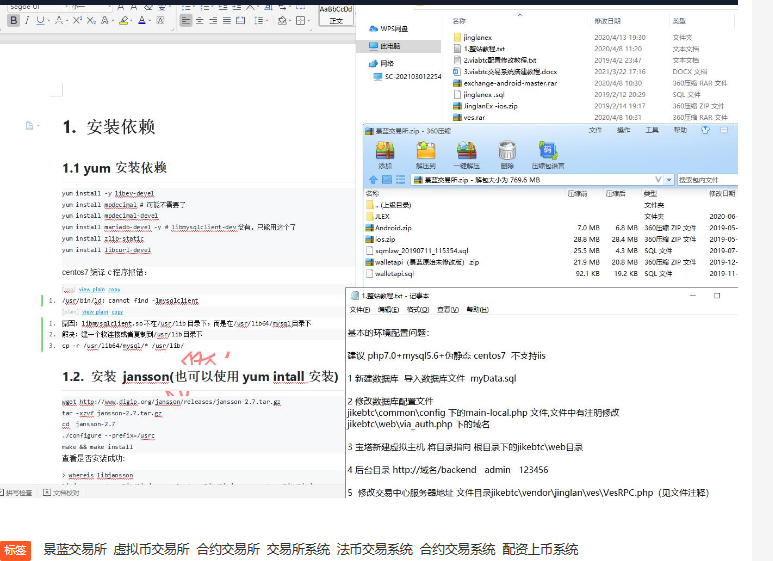Open 工具 menu in 360压缩

coord(652,130)
